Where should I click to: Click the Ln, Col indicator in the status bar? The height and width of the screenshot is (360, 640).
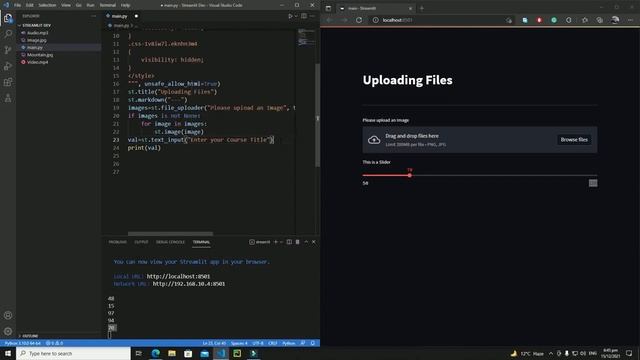[214, 343]
